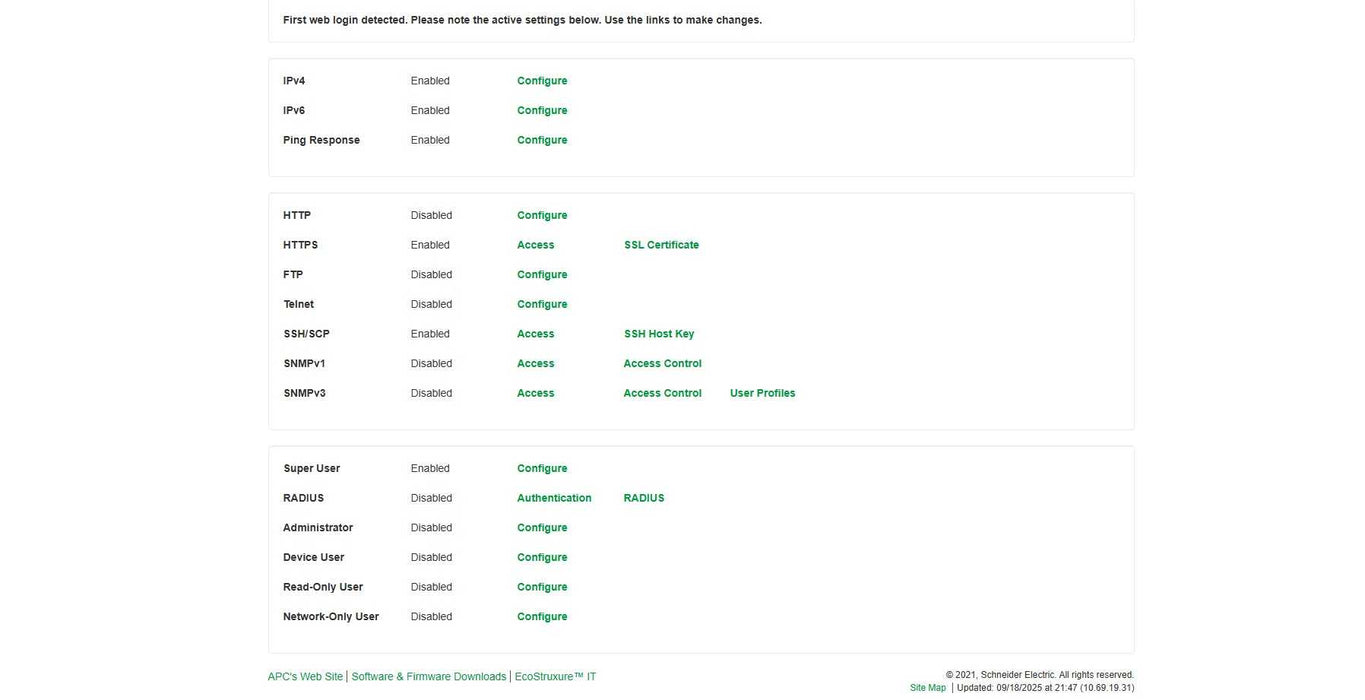View the SSL Certificate settings
Screen dimensions: 1365x700
coord(661,245)
